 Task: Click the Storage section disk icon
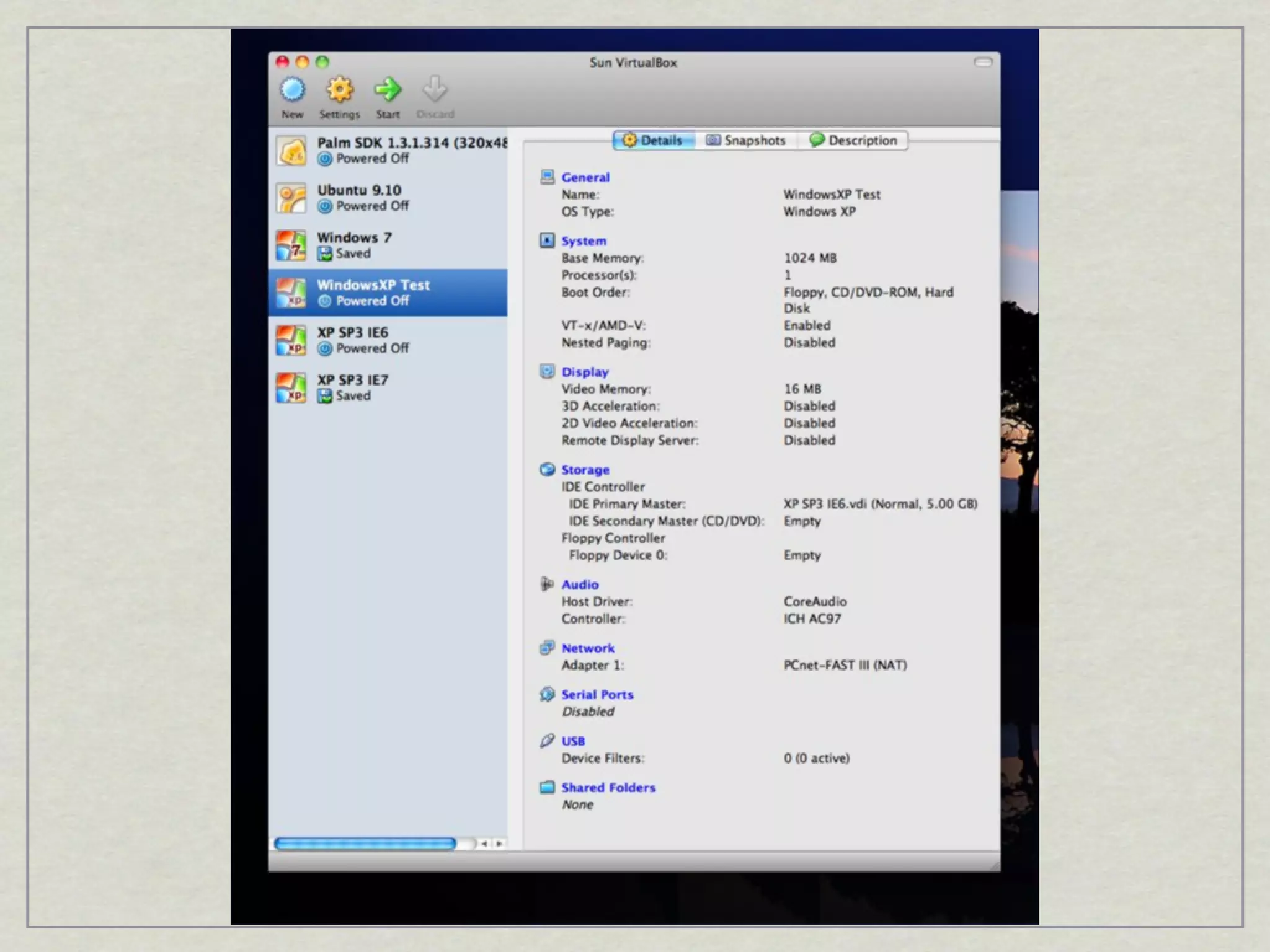pyautogui.click(x=547, y=469)
